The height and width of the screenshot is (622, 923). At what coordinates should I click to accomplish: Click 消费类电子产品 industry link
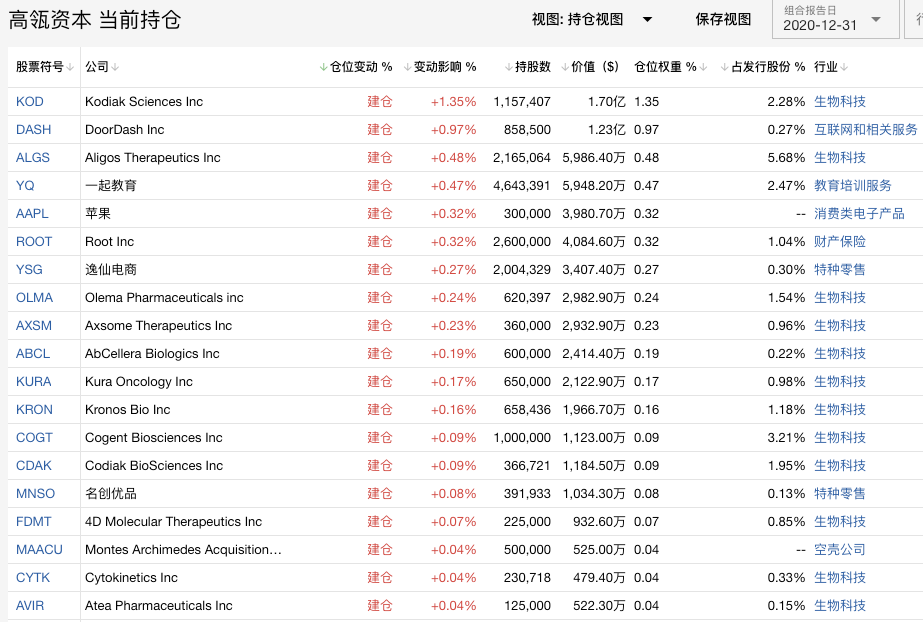(859, 214)
